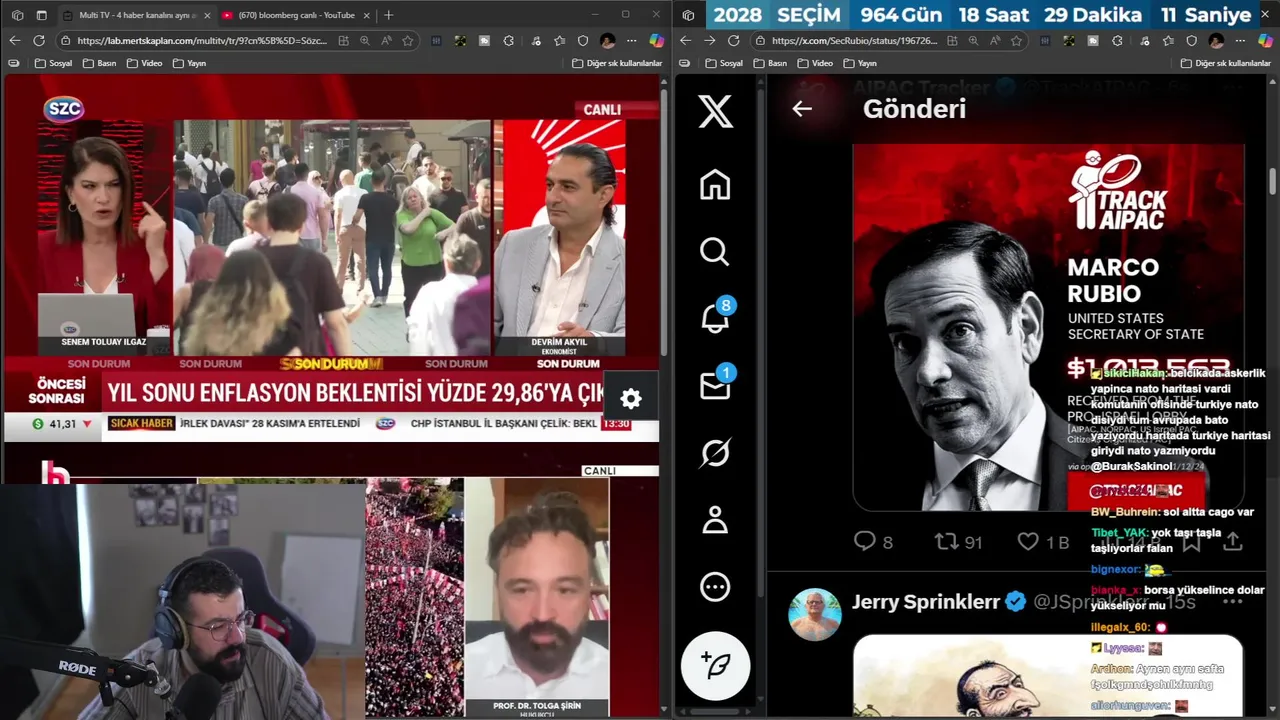Open Jerry Sprinklerr avatar
This screenshot has width=1280, height=720.
(x=815, y=614)
